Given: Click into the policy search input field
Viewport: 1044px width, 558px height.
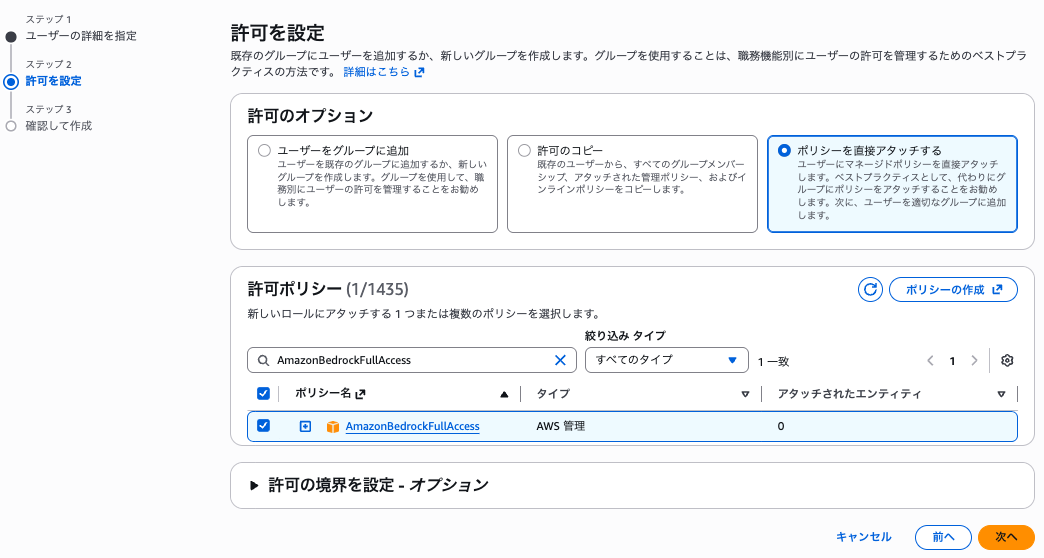Looking at the screenshot, I should coord(411,360).
